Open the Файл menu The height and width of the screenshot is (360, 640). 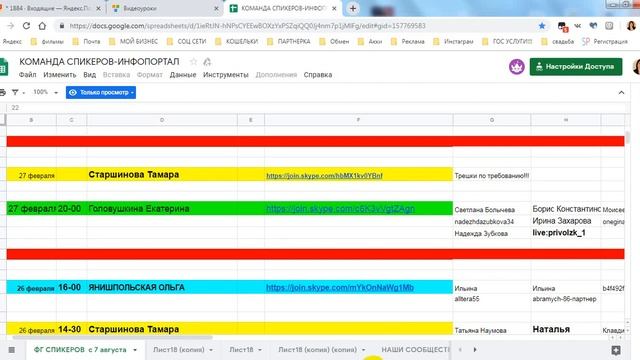27,75
